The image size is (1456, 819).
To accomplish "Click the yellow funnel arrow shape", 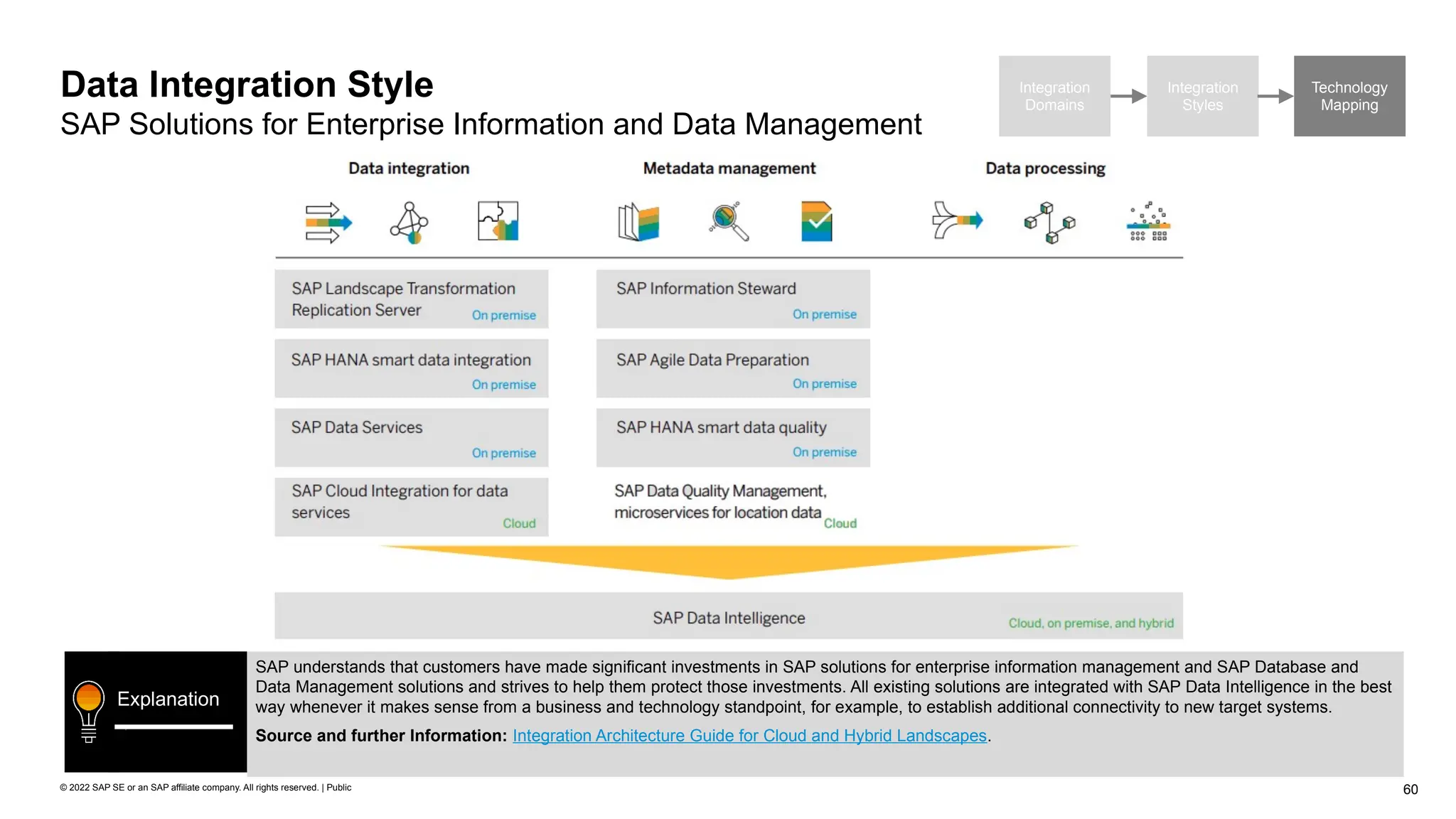I will click(729, 562).
